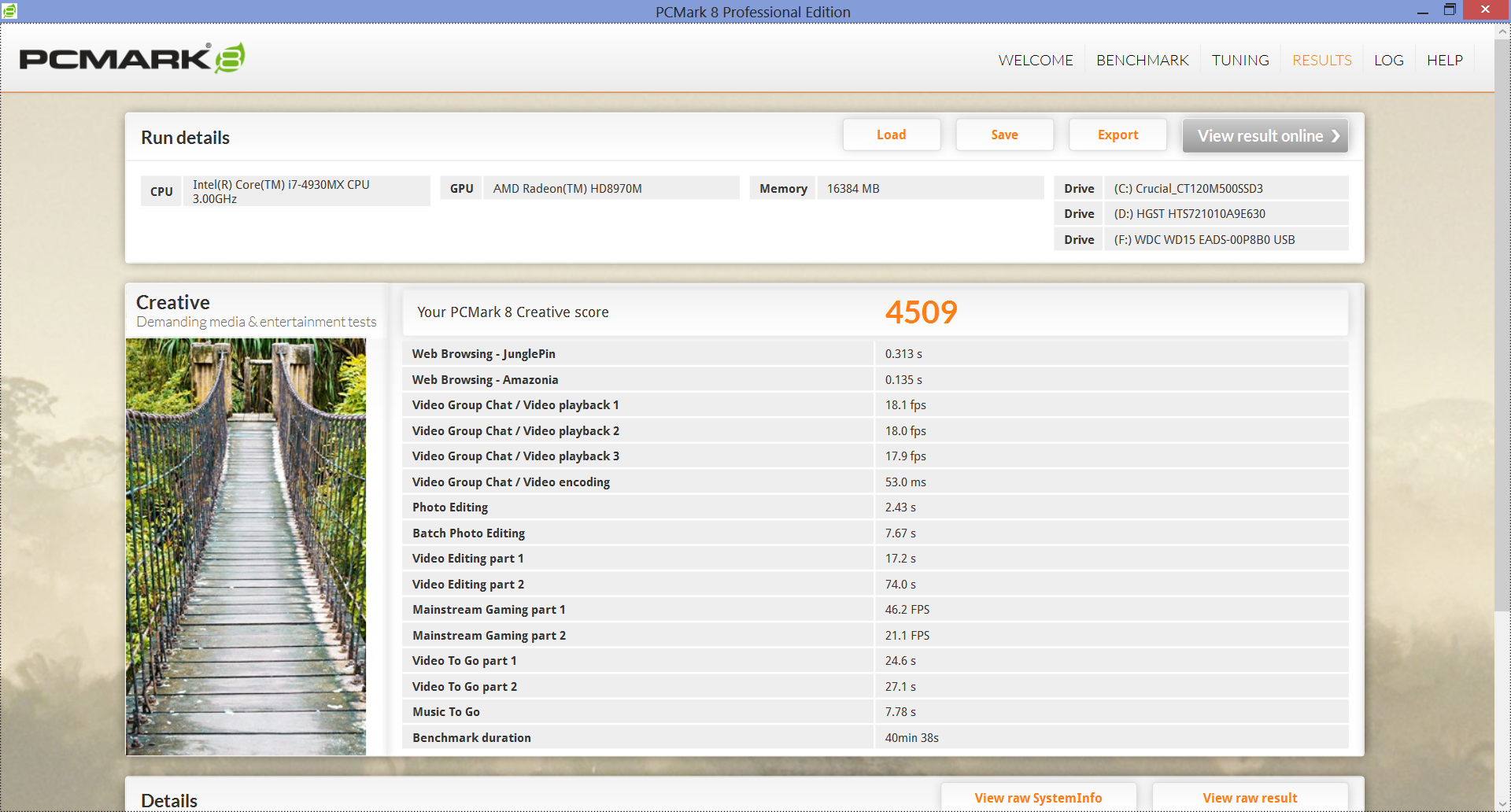The image size is (1511, 812).
Task: Restore down the PCMark 8 window
Action: 1450,10
